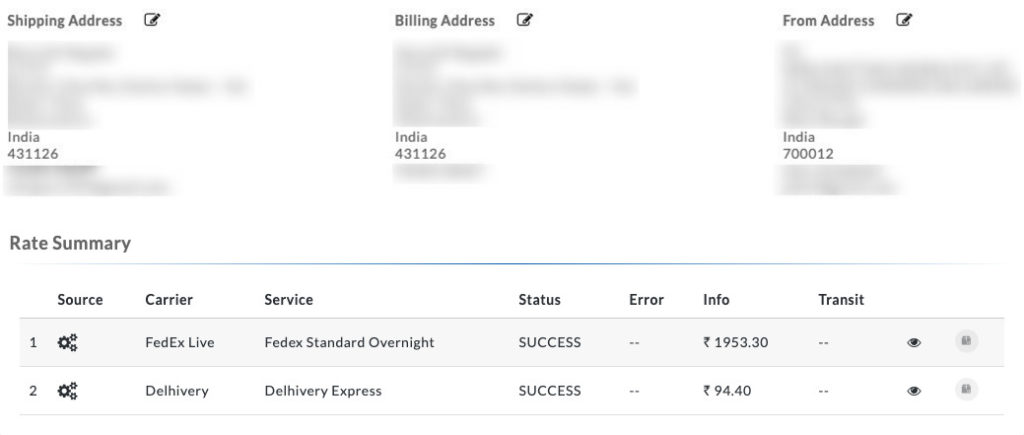Edit the Billing Address

(524, 20)
